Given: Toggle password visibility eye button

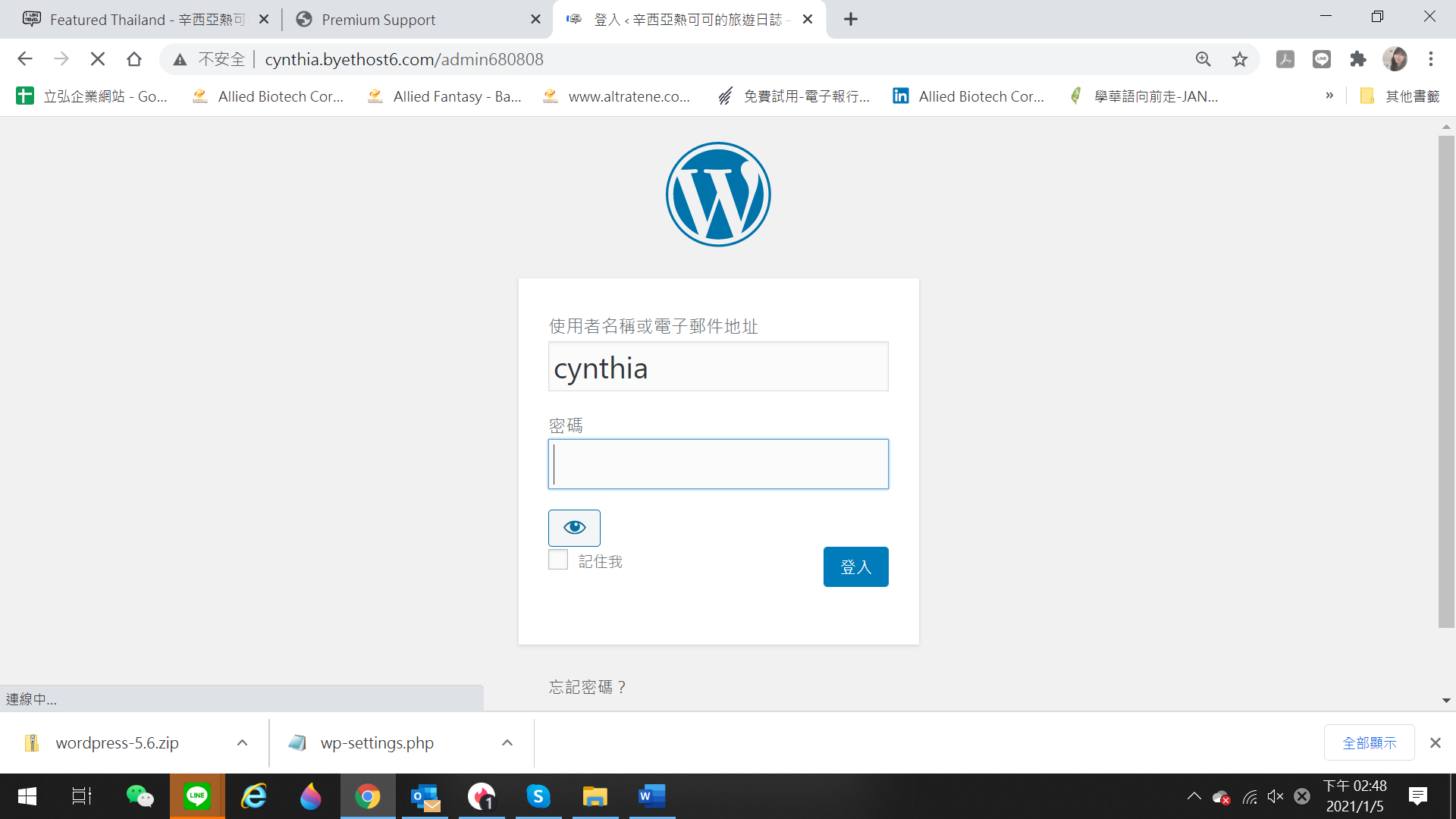Looking at the screenshot, I should 574,528.
